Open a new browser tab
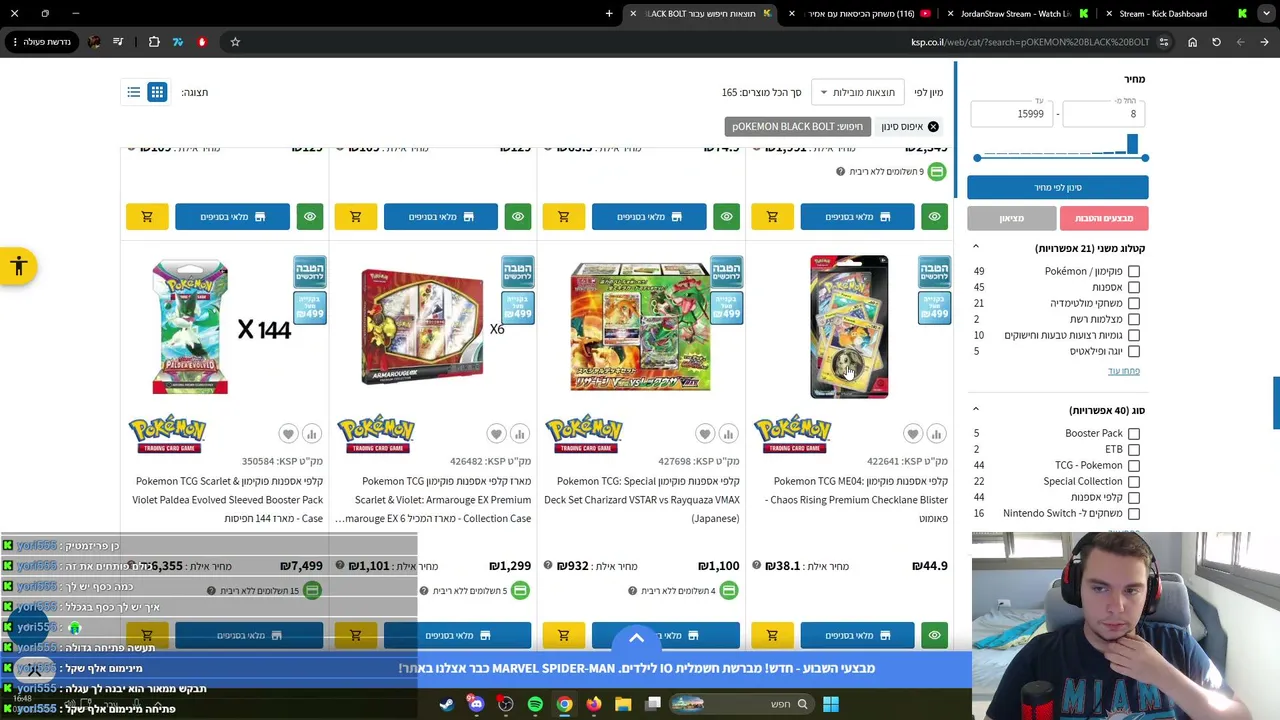Screen dimensions: 1280x720 click(609, 14)
